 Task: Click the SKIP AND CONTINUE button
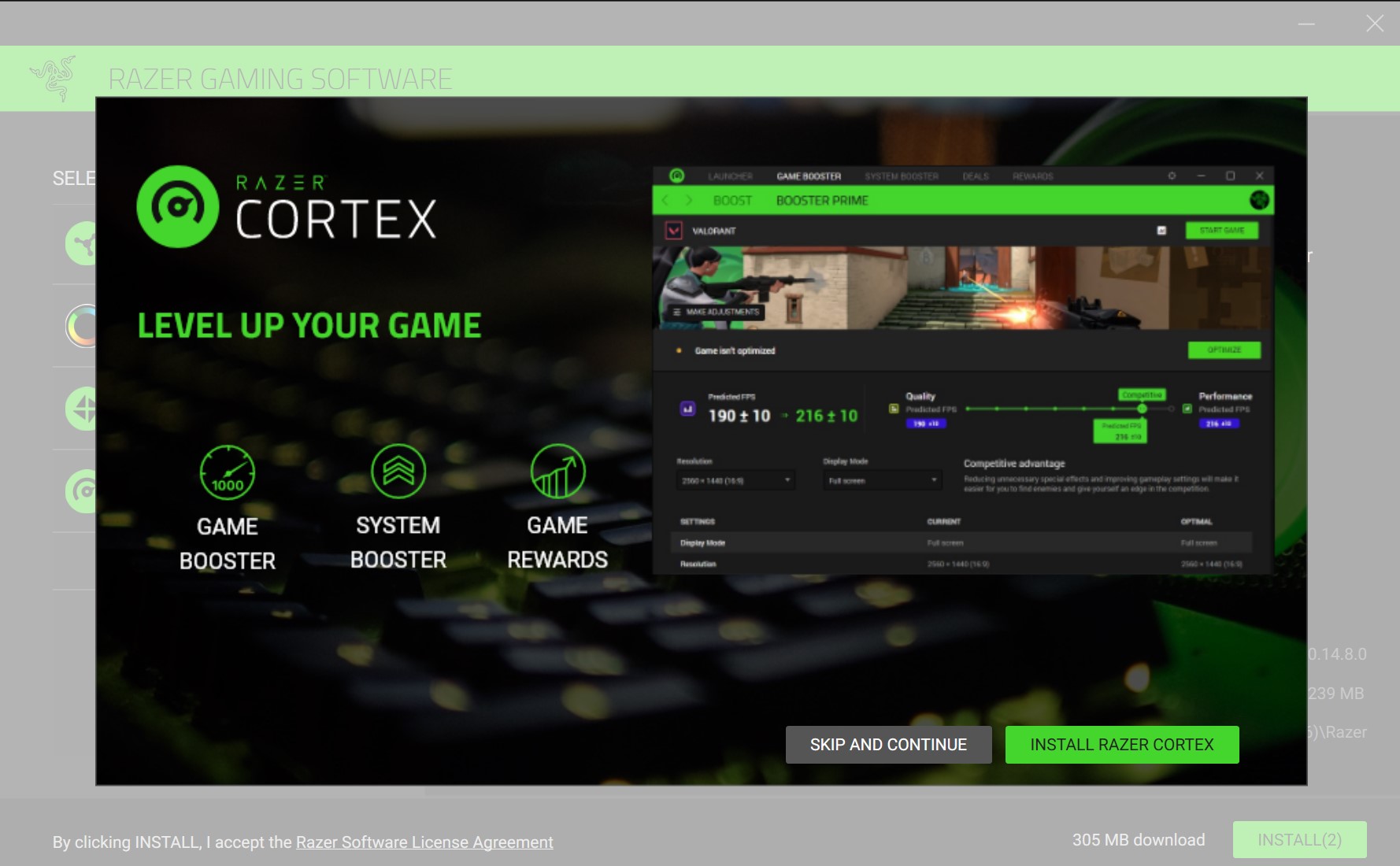(888, 745)
